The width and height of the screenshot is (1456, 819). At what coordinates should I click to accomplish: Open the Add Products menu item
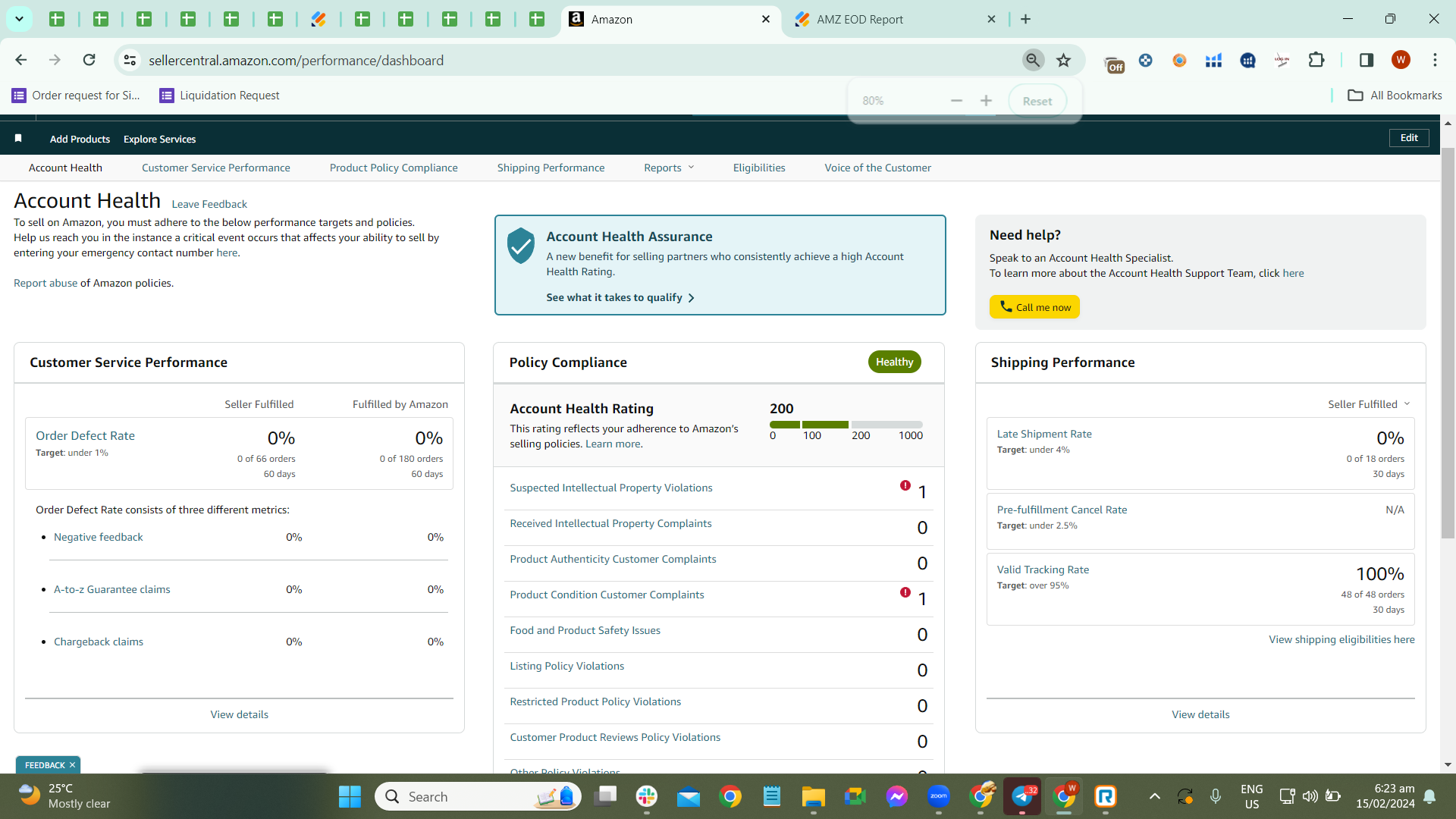tap(80, 139)
